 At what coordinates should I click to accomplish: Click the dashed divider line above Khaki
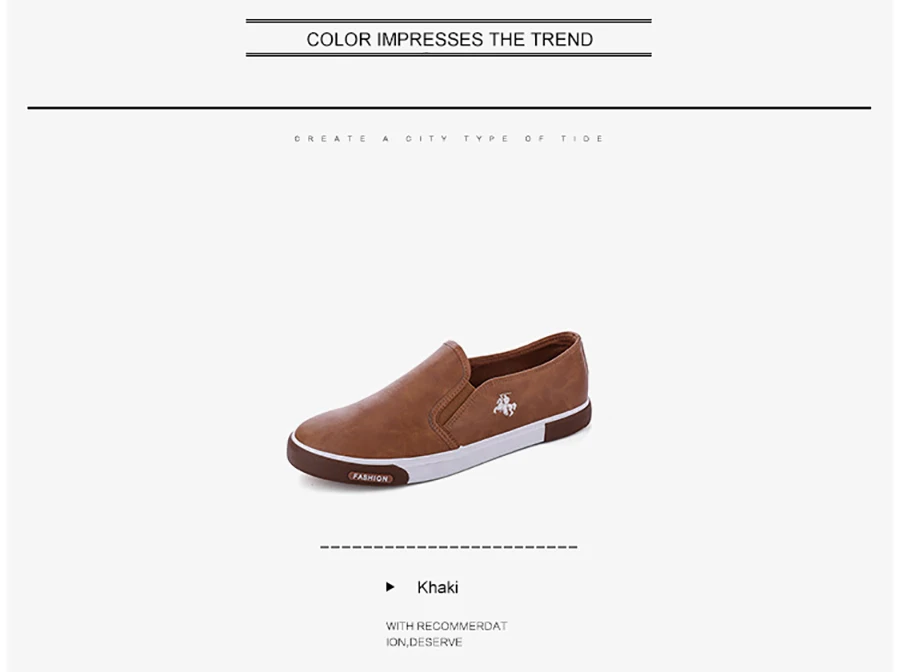tap(449, 547)
